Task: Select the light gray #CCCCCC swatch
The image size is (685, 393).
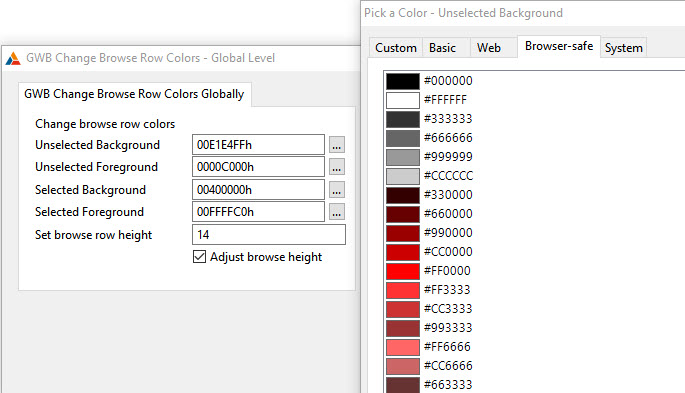Action: pyautogui.click(x=403, y=176)
